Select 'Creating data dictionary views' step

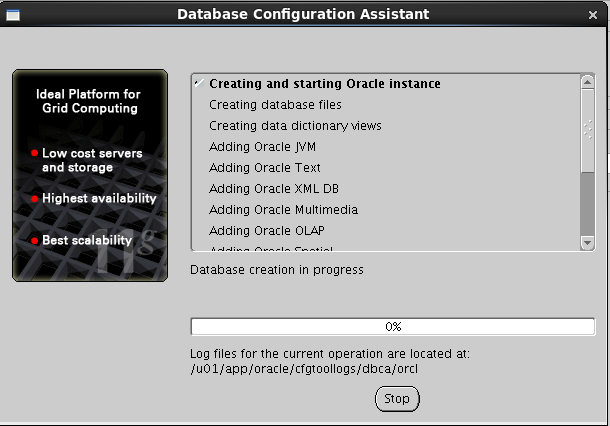tap(295, 126)
